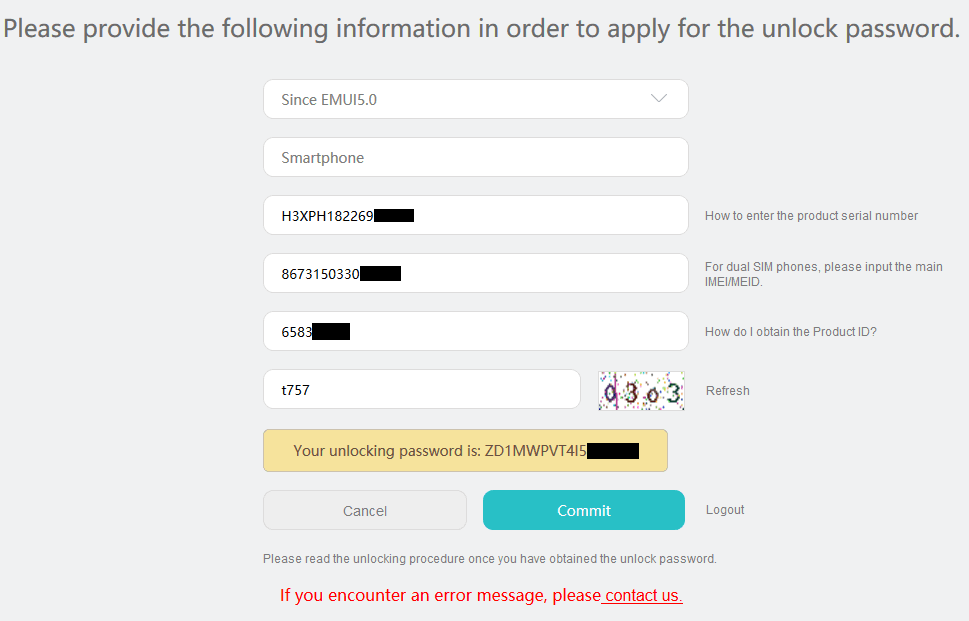969x621 pixels.
Task: Click the dual SIM IMEI/MEID hint text
Action: tap(824, 274)
